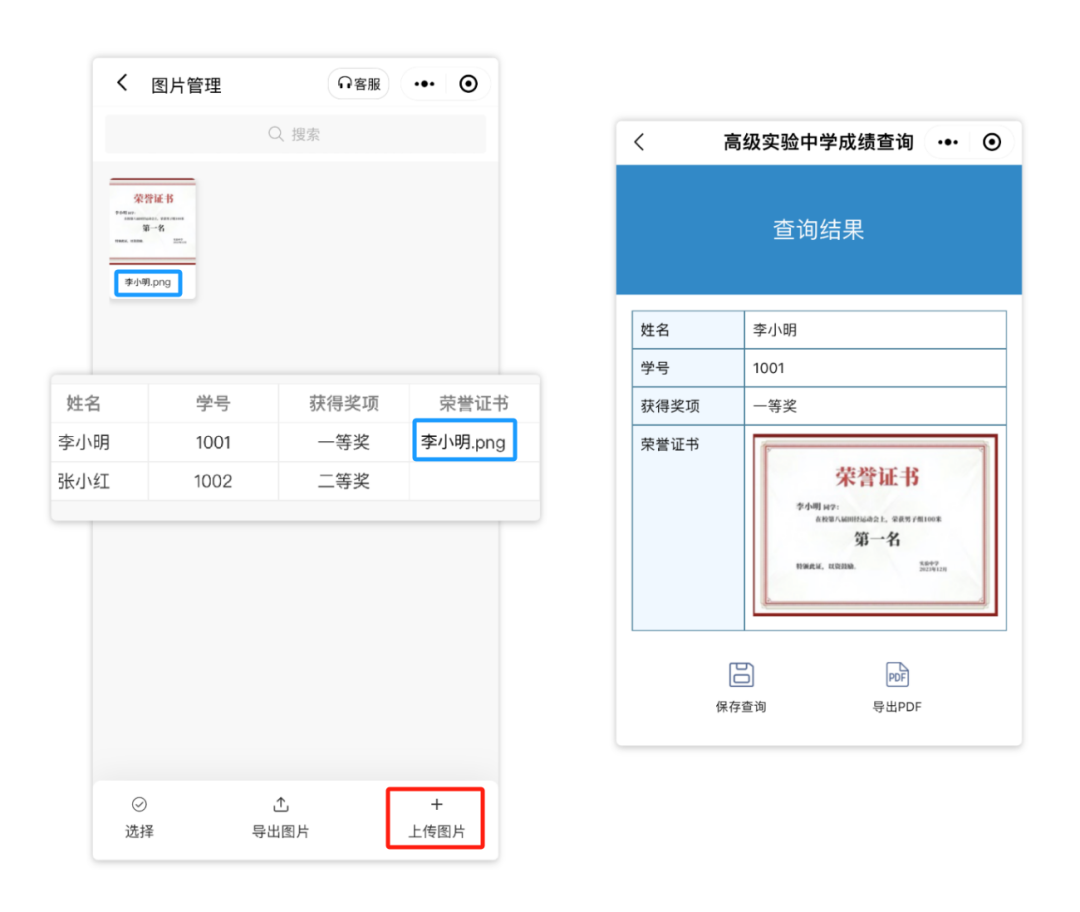Click the 上传图片 upload icon
1080x912 pixels.
coord(435,803)
